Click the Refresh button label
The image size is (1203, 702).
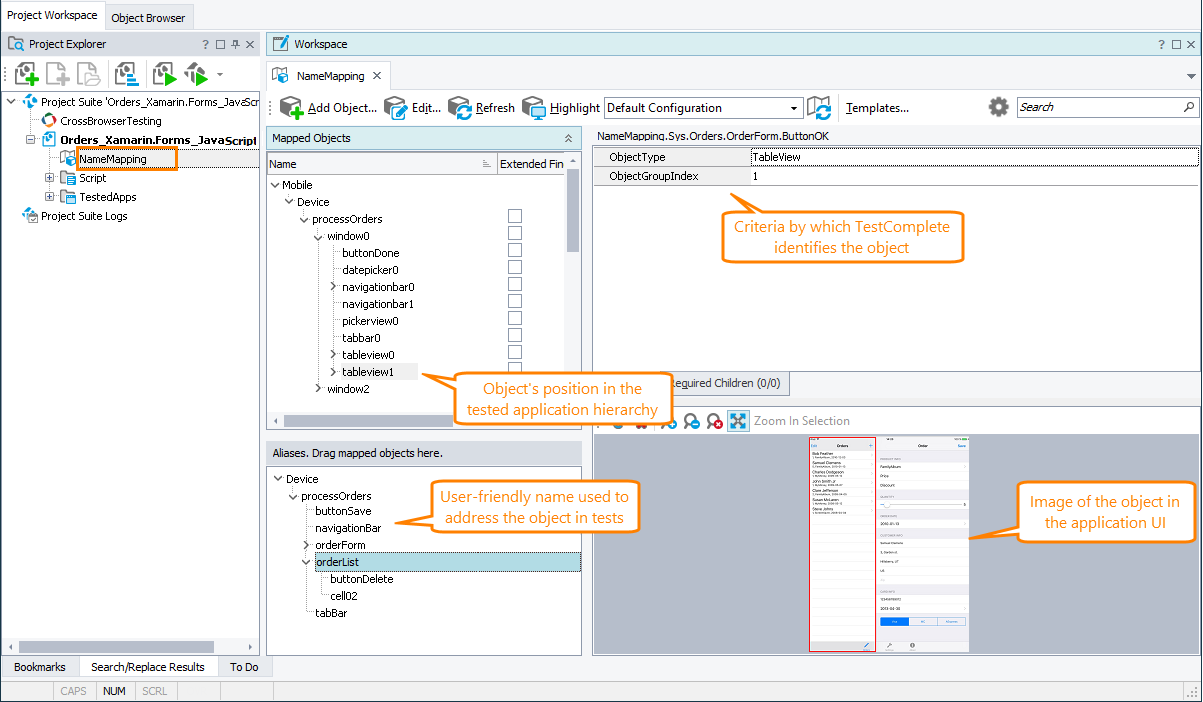pos(495,108)
